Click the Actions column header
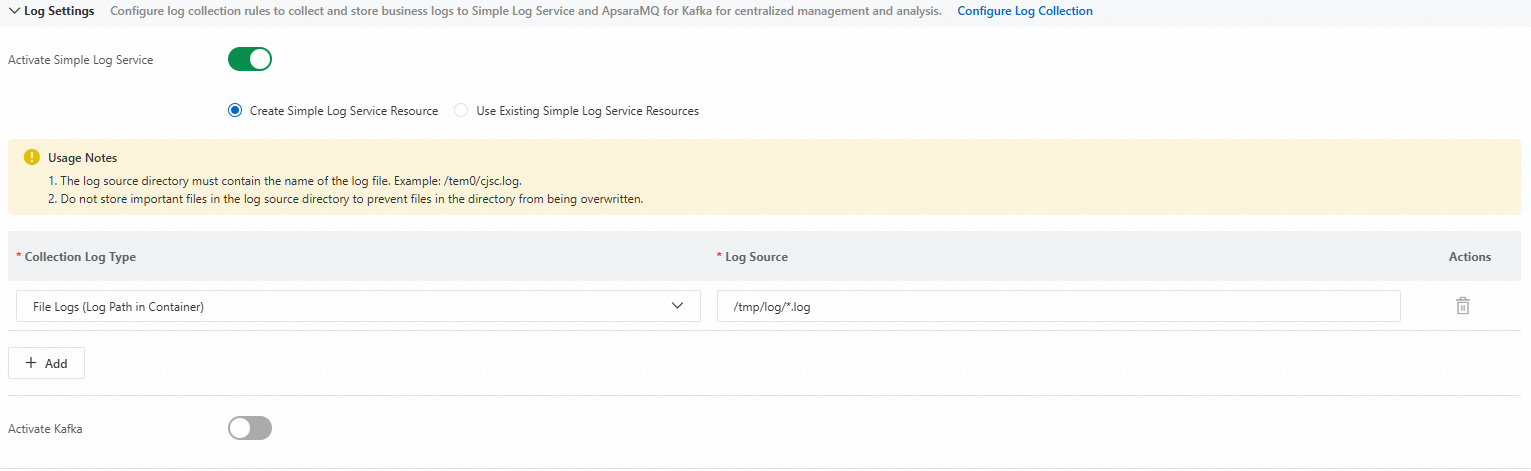This screenshot has width=1531, height=471. coord(1469,257)
